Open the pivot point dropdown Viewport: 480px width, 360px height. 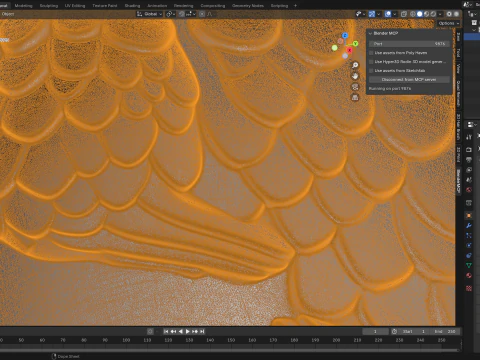point(171,14)
